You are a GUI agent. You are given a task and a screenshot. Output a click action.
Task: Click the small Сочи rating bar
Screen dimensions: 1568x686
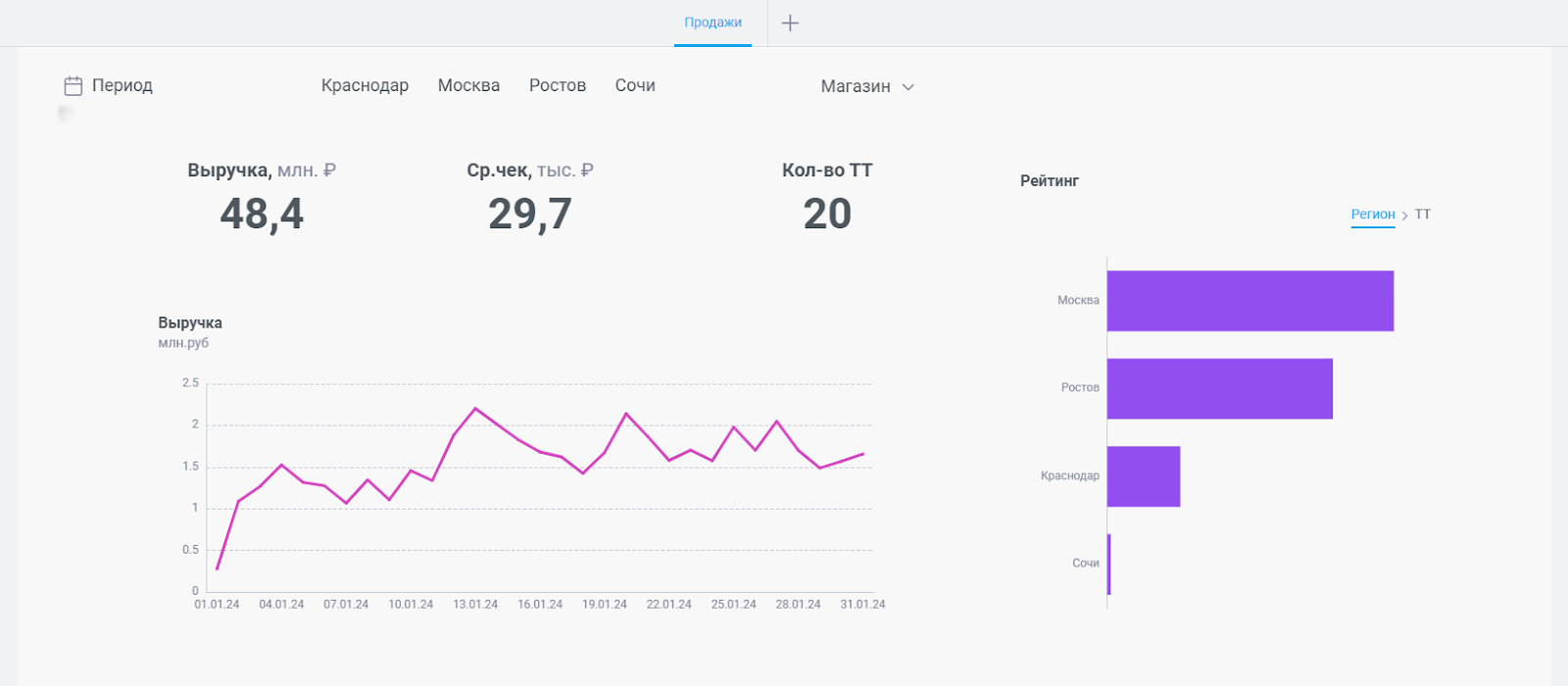[1108, 563]
